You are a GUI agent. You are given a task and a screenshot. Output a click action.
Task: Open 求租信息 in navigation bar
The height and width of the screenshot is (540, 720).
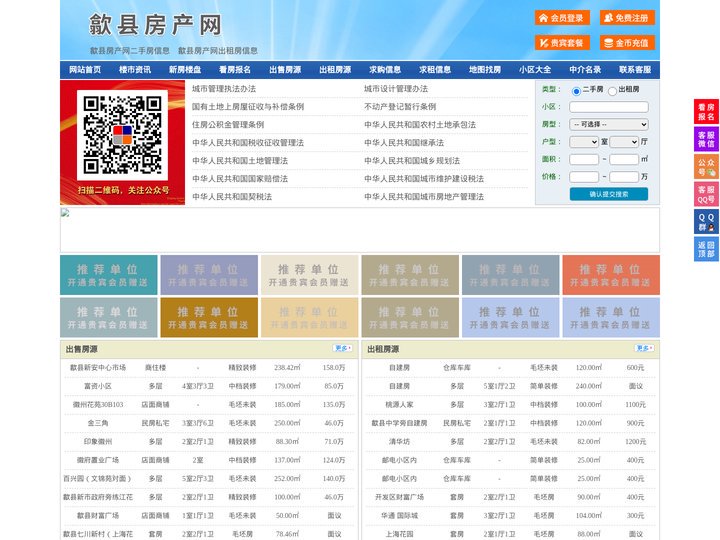pyautogui.click(x=435, y=70)
